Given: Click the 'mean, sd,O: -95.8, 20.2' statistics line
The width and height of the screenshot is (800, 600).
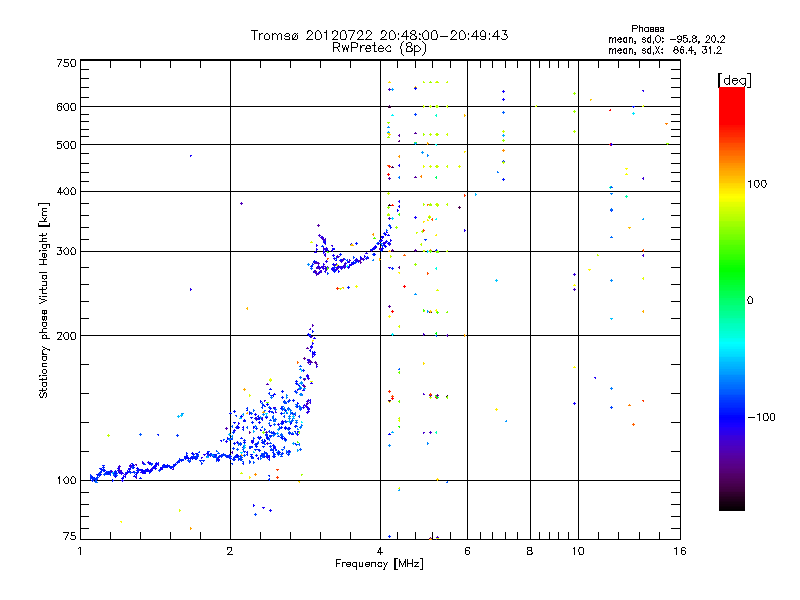Looking at the screenshot, I should [x=666, y=39].
